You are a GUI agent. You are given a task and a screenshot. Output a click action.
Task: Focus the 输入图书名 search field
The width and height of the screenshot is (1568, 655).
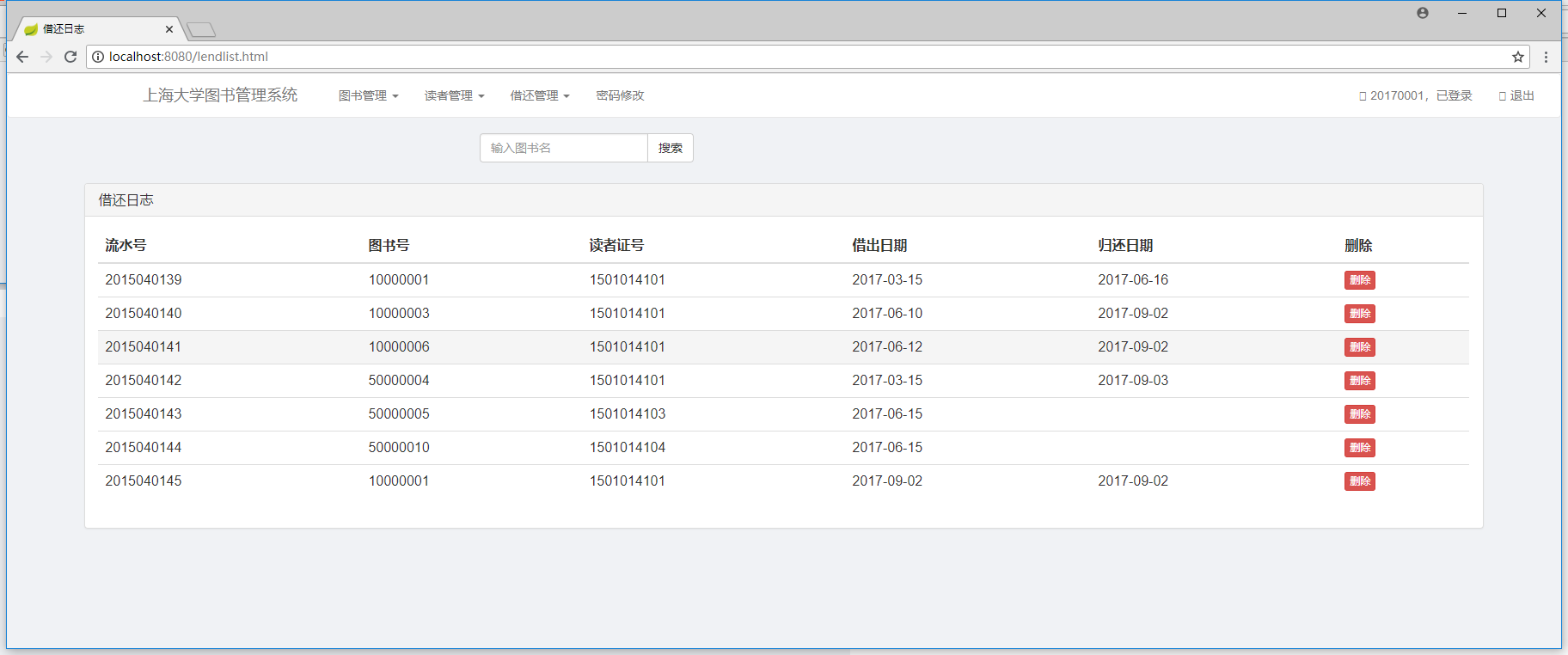pyautogui.click(x=563, y=148)
